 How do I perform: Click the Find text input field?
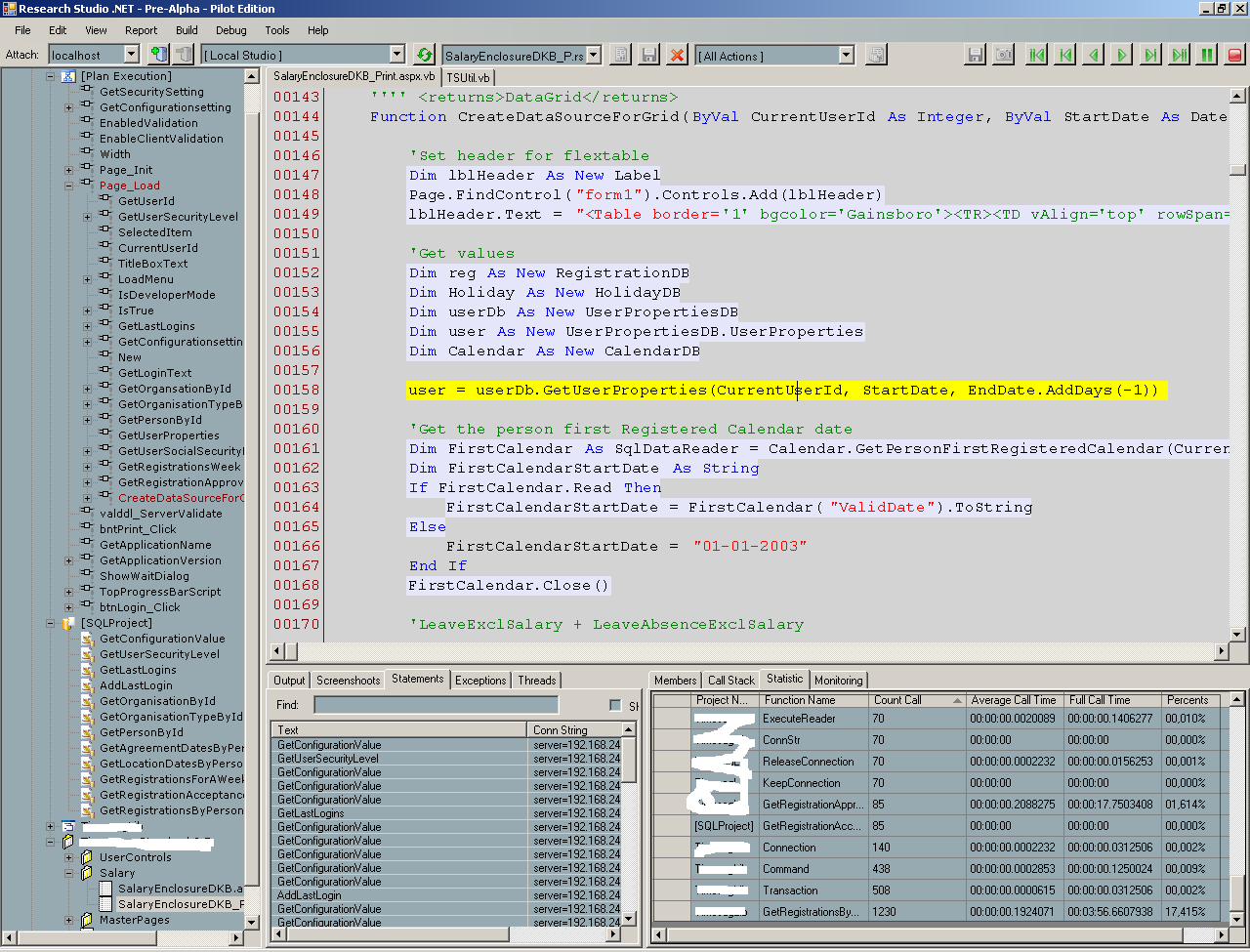point(436,705)
